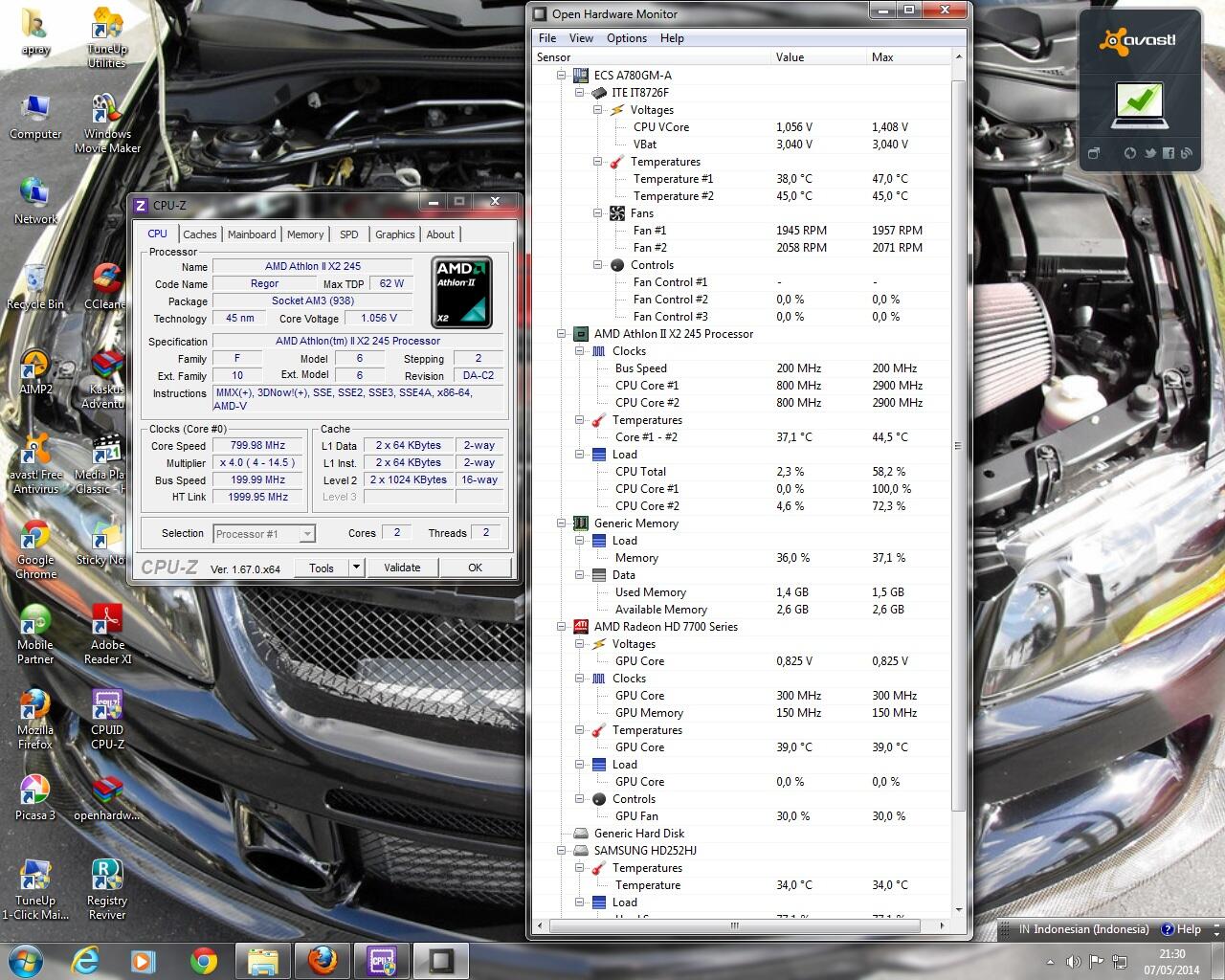Open the apray user folder icon

coord(35,33)
